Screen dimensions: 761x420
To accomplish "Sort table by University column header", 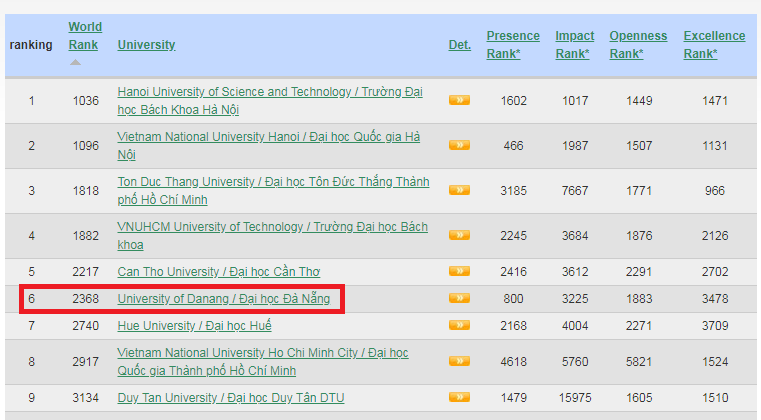I will click(x=146, y=45).
